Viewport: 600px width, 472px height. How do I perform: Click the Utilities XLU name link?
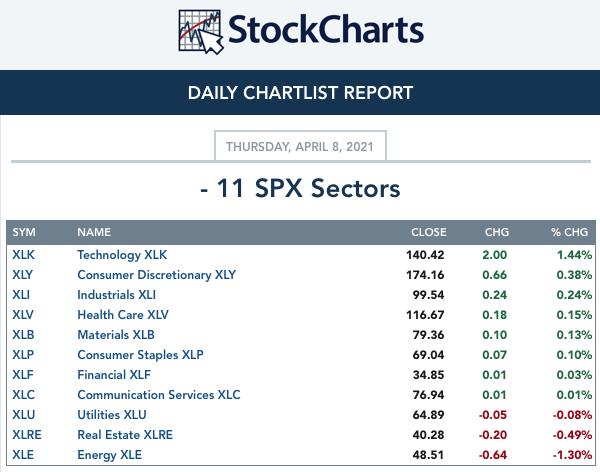click(112, 414)
